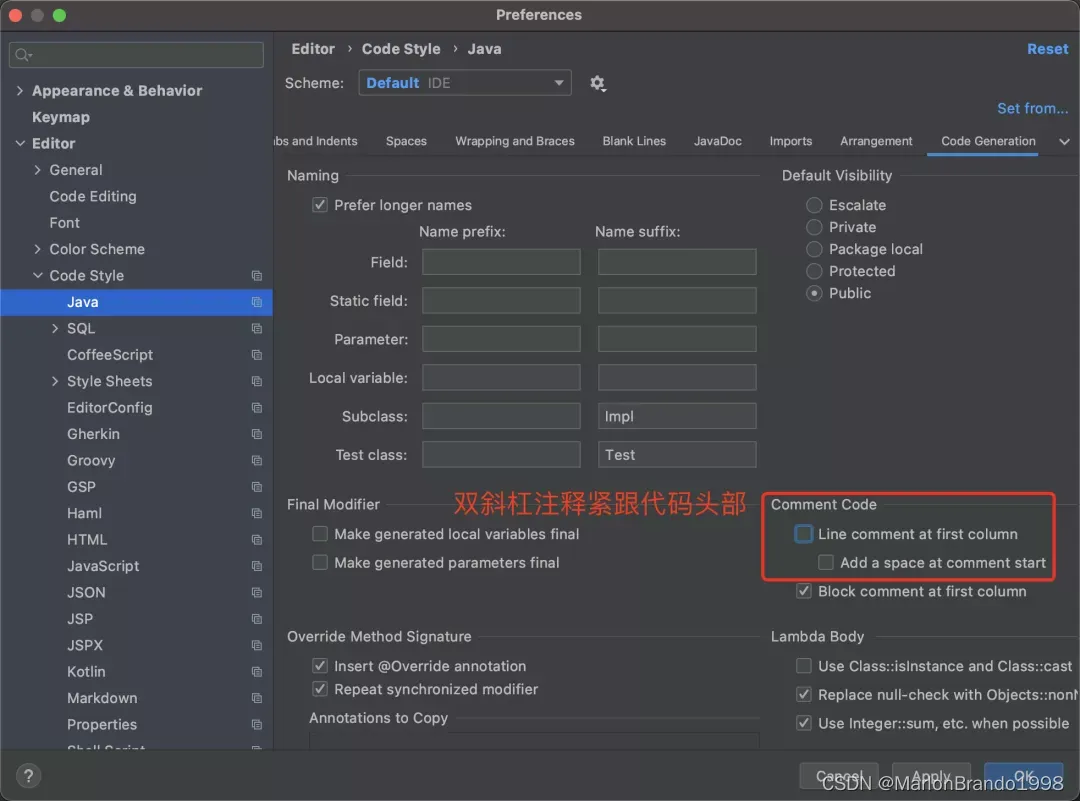Click the copy-settings icon beside CoffeeScript
1080x801 pixels.
[257, 355]
